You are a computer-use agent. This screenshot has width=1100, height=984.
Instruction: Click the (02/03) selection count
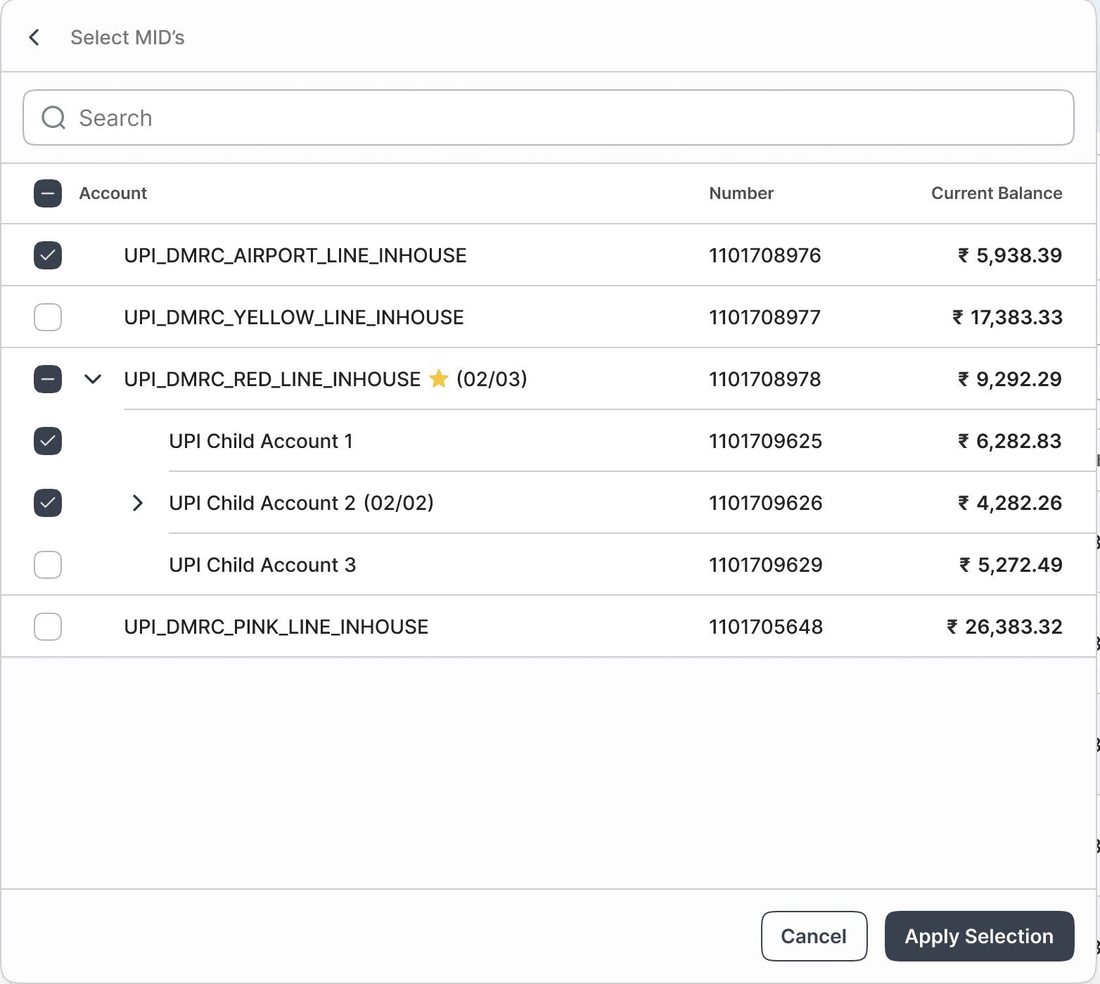[x=492, y=379]
